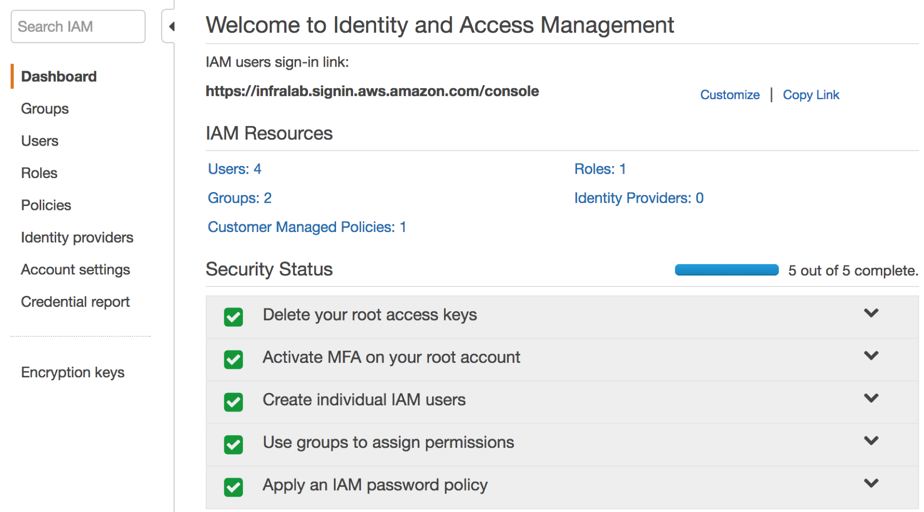Collapse the sidebar with the arrow icon
The height and width of the screenshot is (512, 924).
(x=171, y=27)
